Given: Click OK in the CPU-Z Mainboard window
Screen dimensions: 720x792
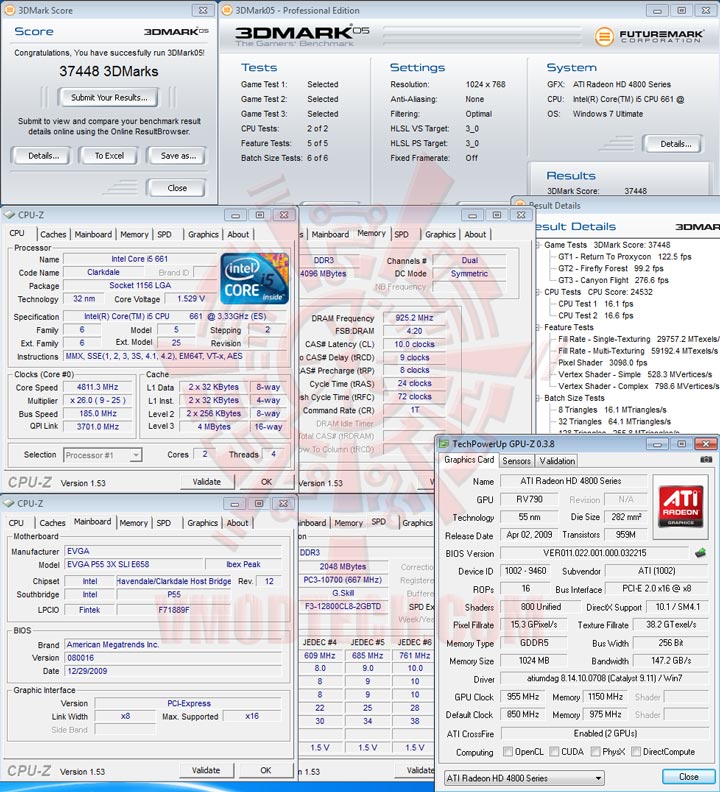Looking at the screenshot, I should pos(266,770).
